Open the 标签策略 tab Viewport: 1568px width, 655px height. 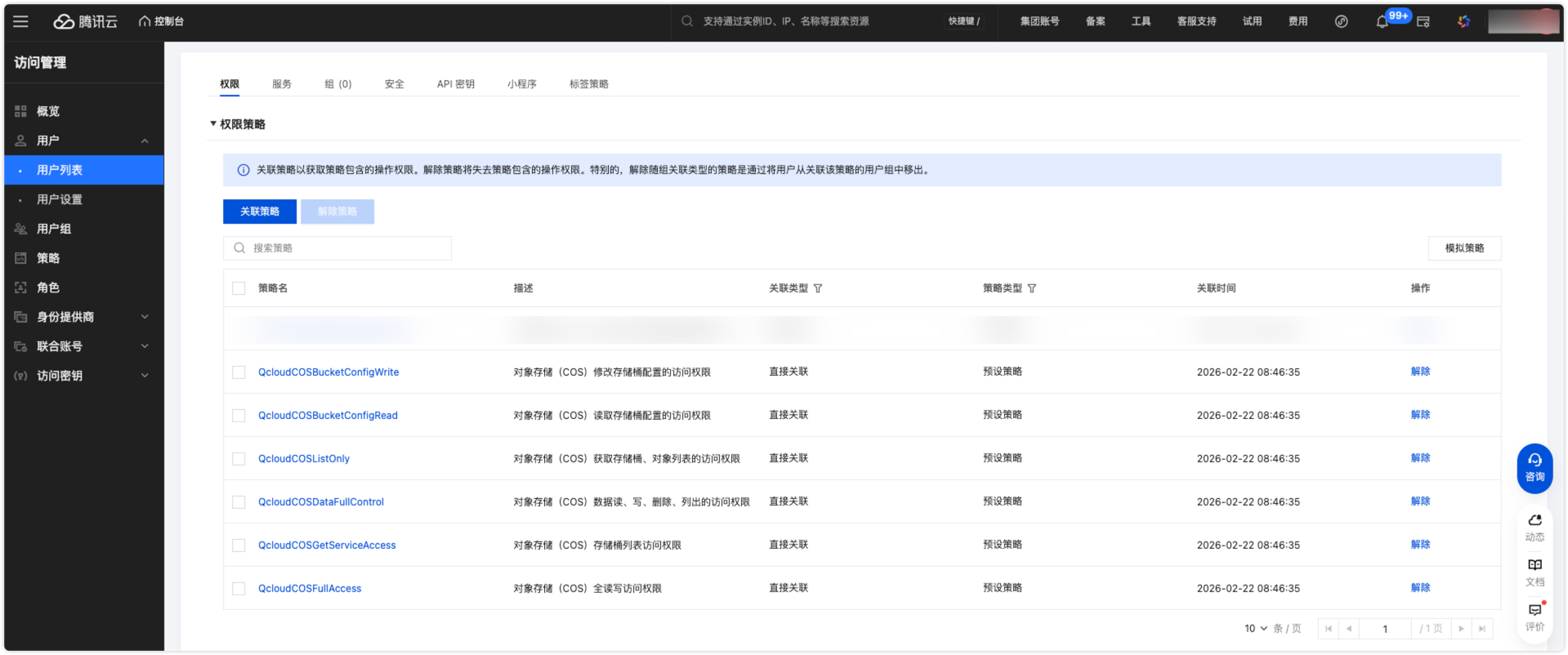click(588, 84)
